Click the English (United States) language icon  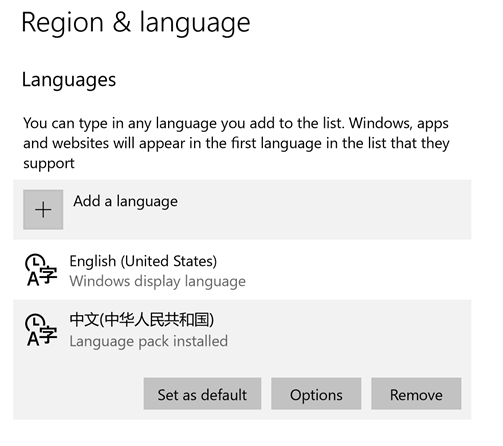41,270
